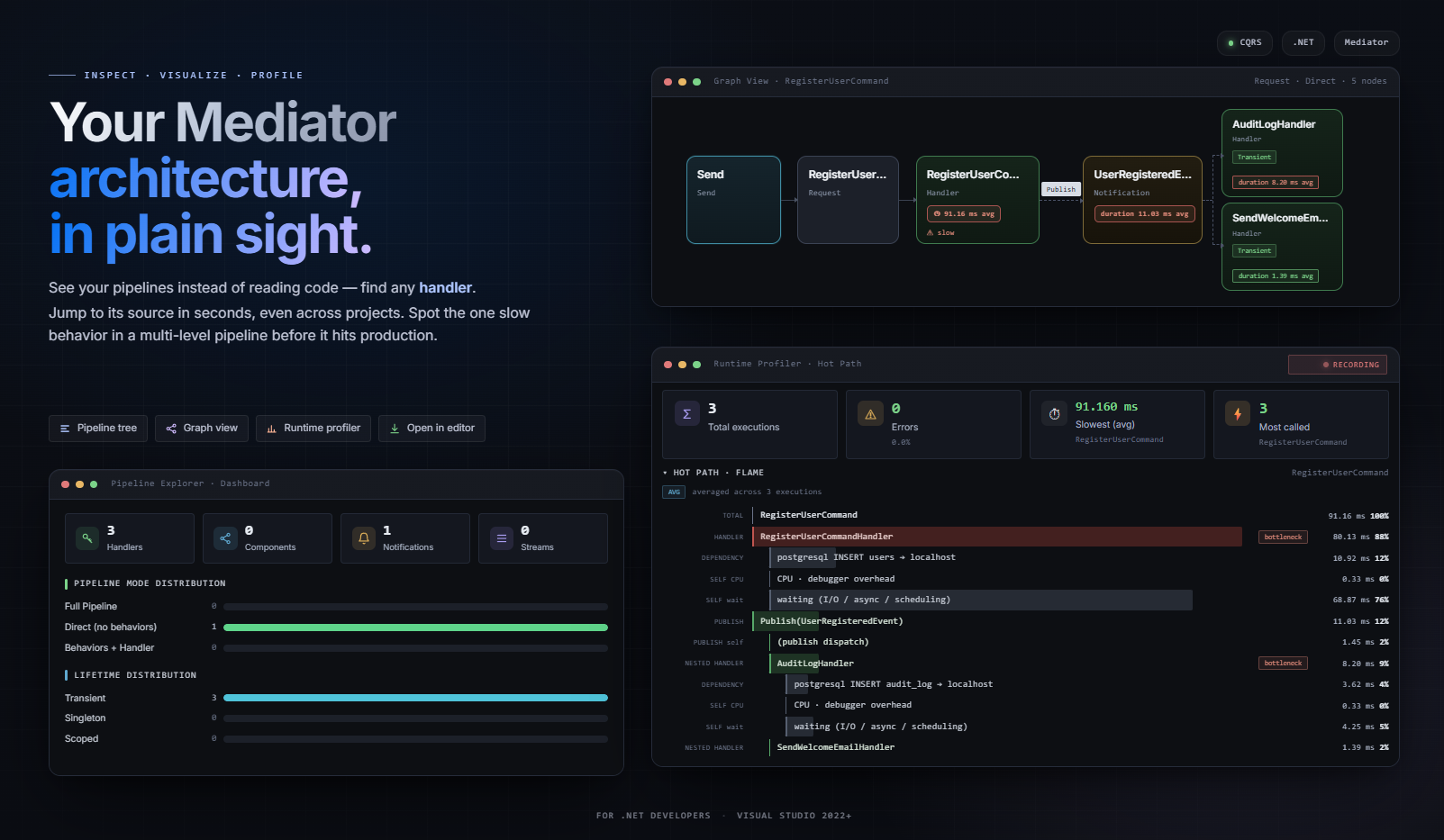This screenshot has height=840, width=1444.
Task: Select SendWelcomeEmailHandler flame row
Action: [1025, 747]
